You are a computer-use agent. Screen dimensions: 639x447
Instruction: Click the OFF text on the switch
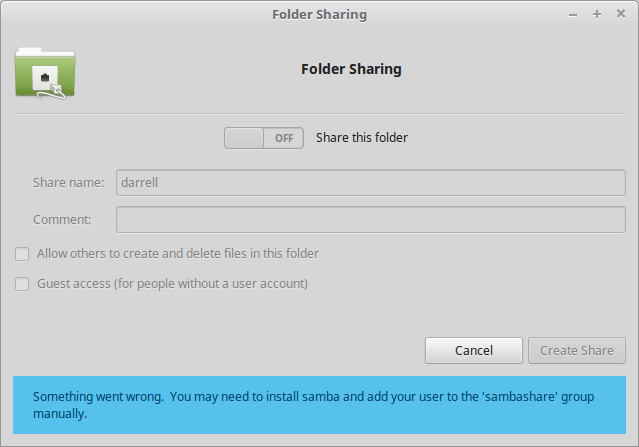284,138
